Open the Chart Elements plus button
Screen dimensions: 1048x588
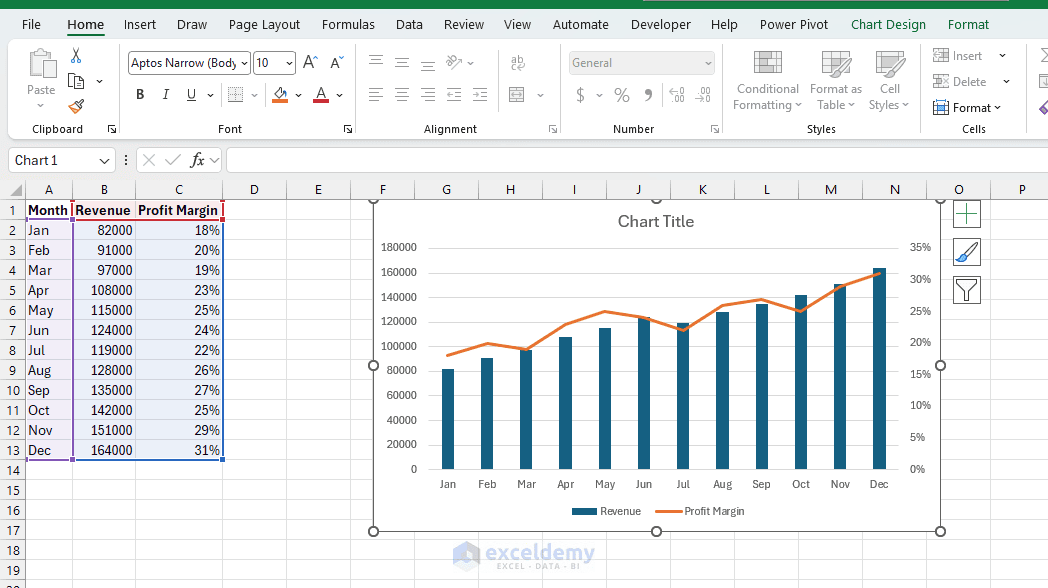point(966,214)
